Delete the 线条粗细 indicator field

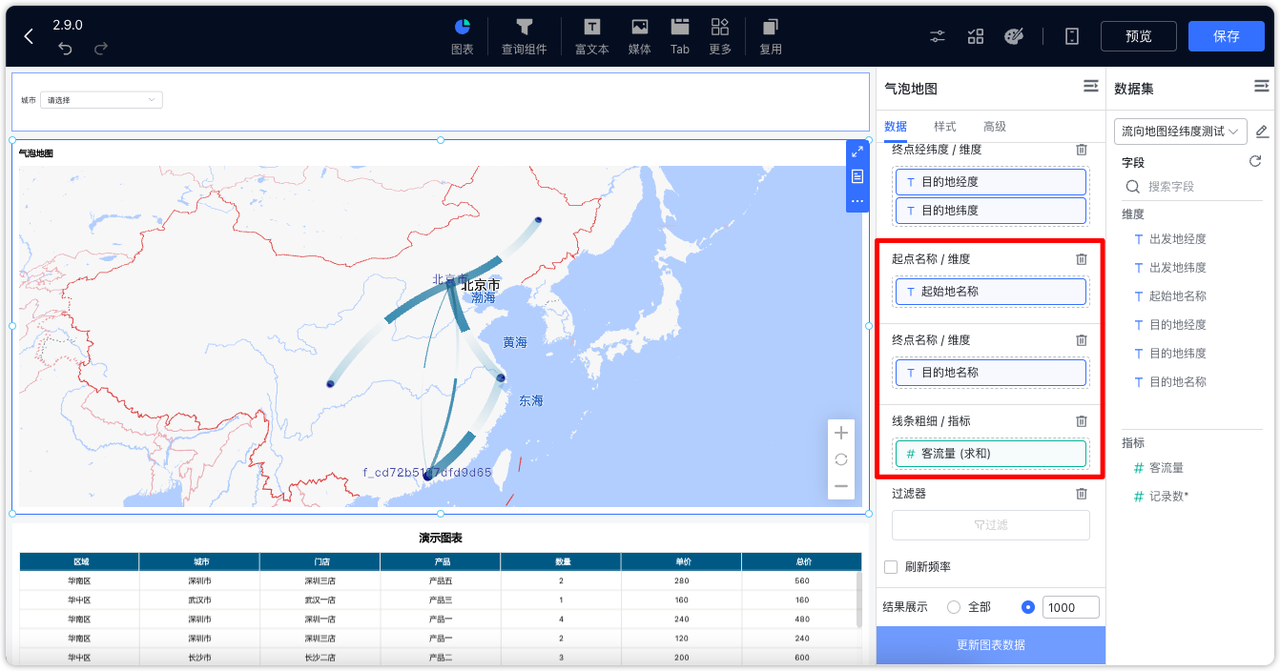tap(1080, 421)
